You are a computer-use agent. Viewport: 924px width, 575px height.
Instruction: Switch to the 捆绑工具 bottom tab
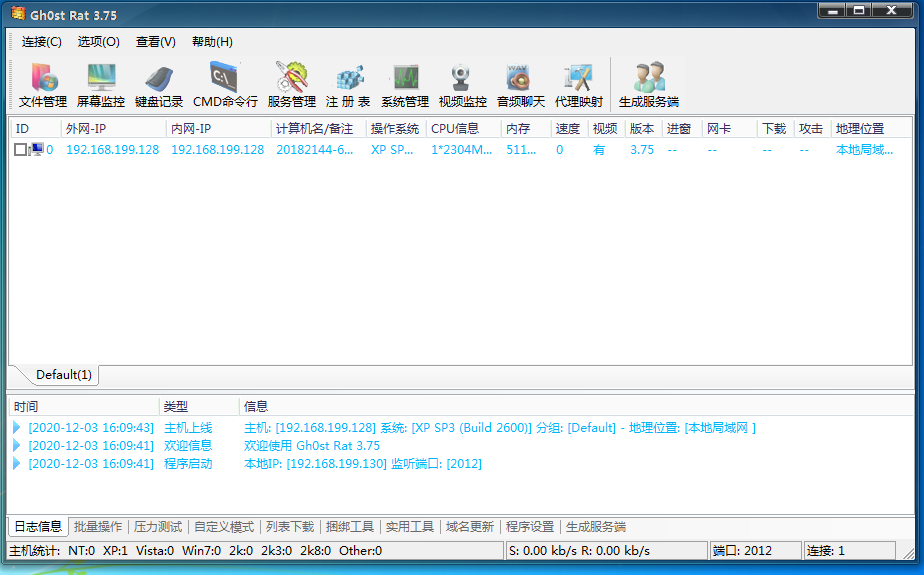[350, 527]
